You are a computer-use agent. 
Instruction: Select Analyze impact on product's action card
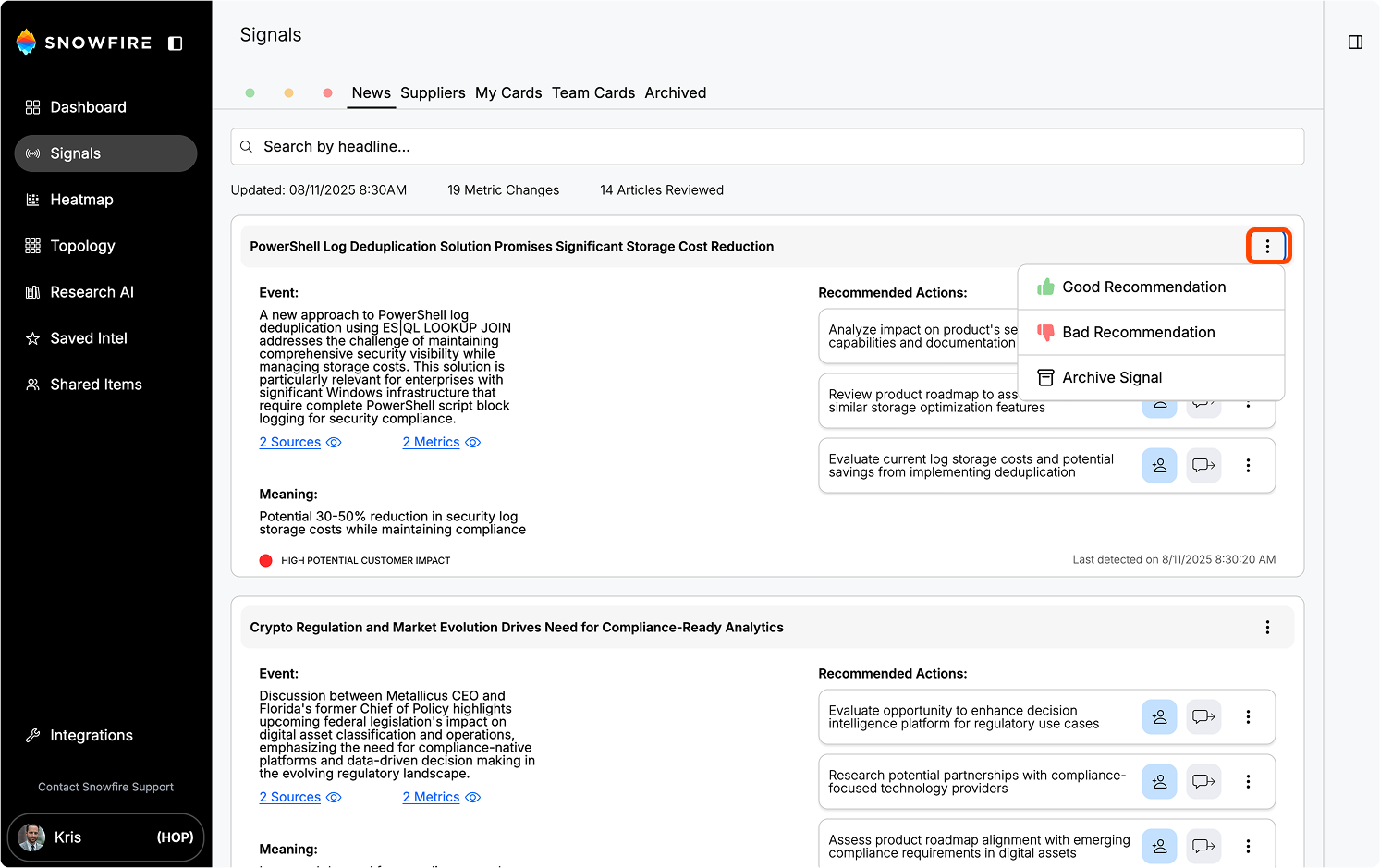click(919, 336)
